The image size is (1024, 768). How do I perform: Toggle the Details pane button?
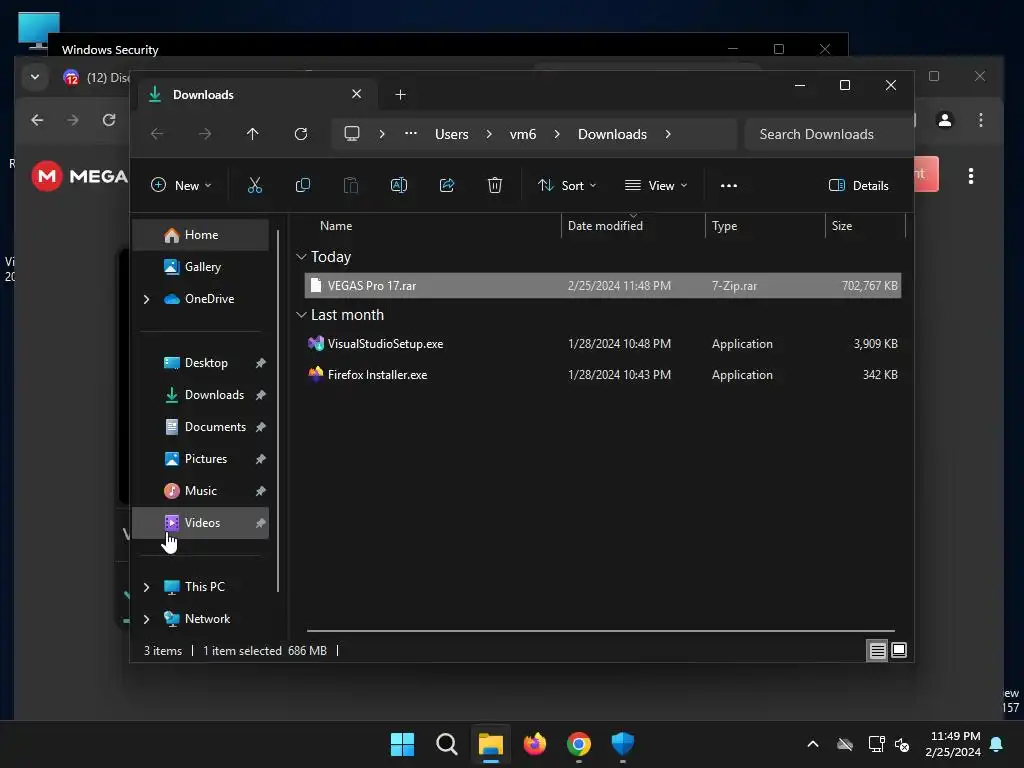pos(858,185)
